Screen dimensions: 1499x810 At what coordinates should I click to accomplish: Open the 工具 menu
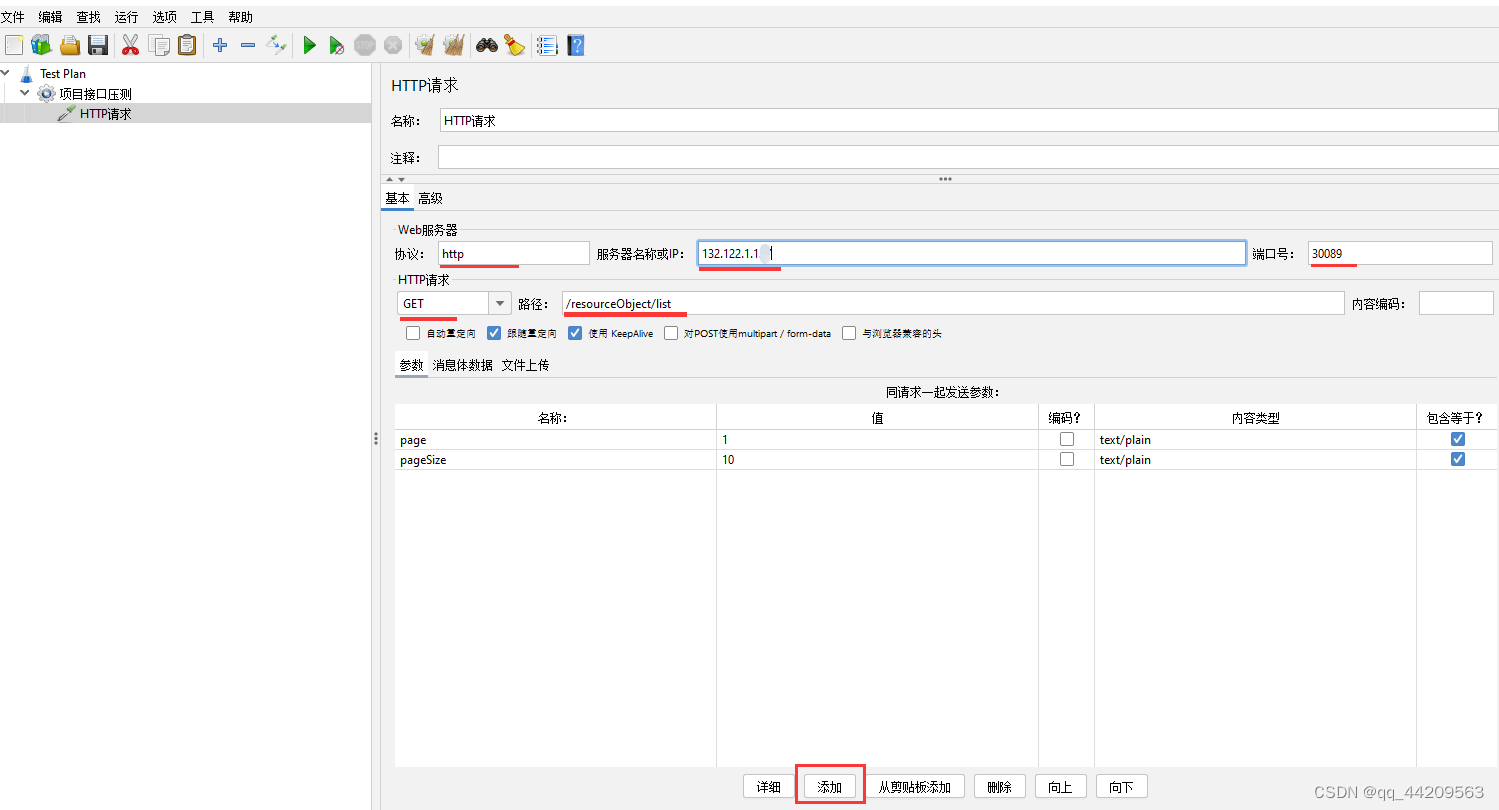tap(203, 17)
